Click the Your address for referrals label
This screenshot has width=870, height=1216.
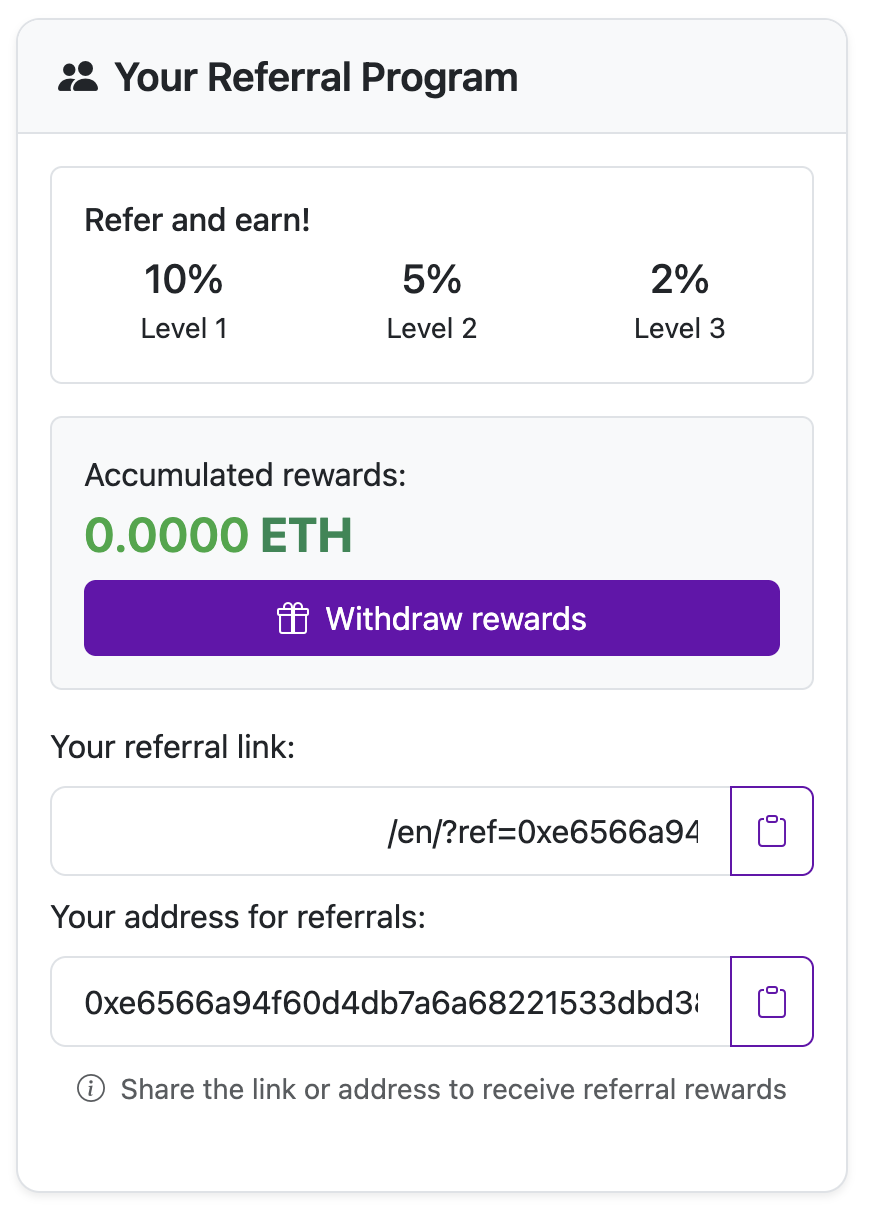point(238,916)
